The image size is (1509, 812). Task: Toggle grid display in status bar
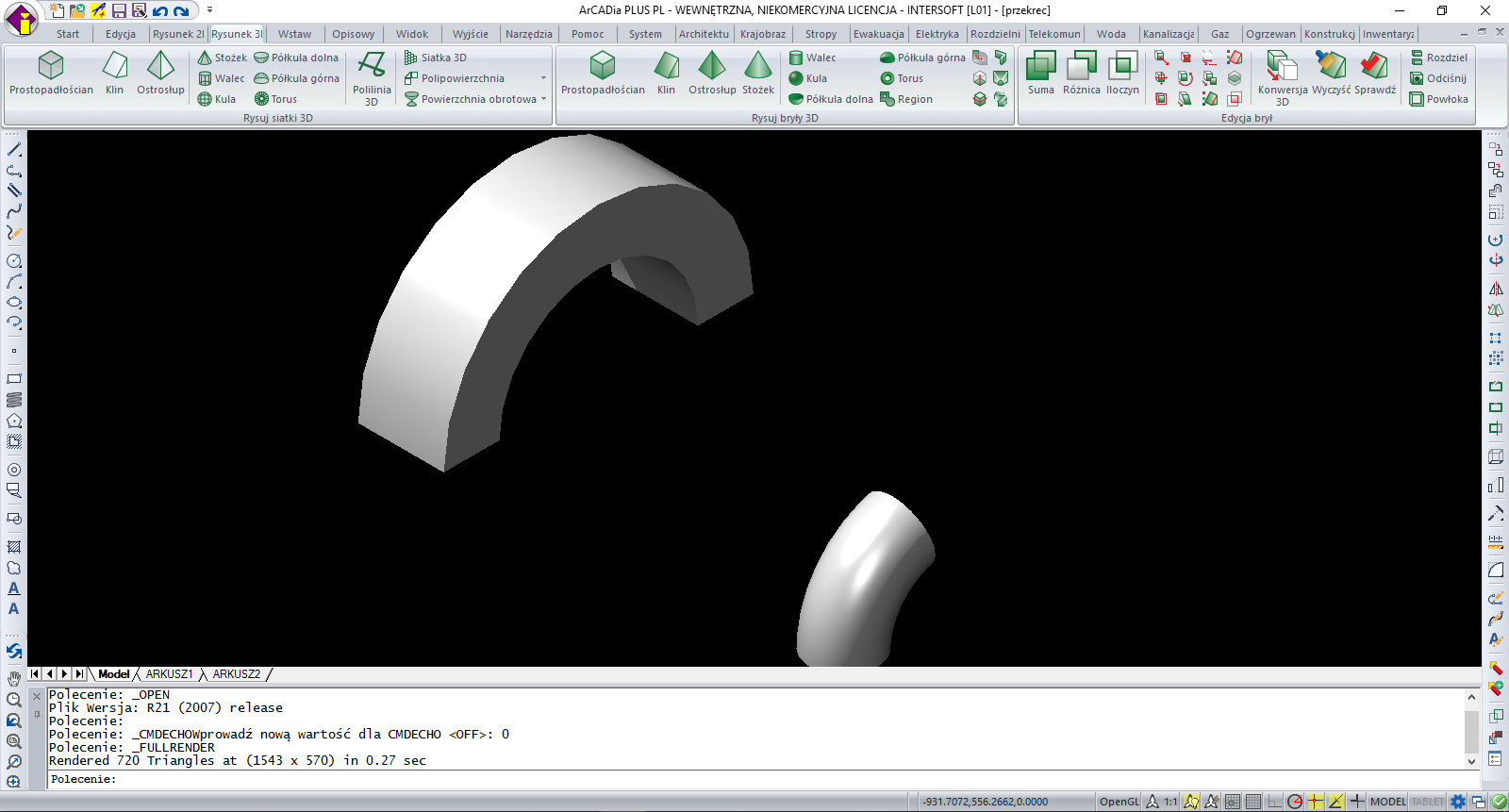1253,802
